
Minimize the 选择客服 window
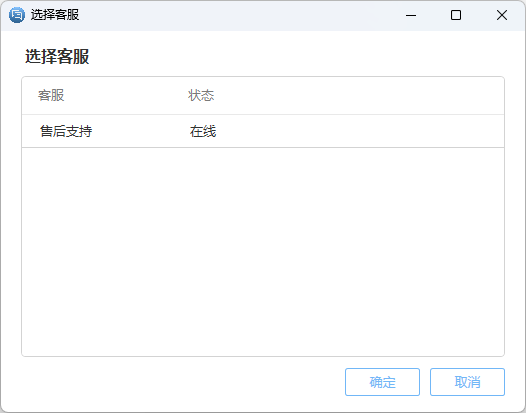(411, 15)
